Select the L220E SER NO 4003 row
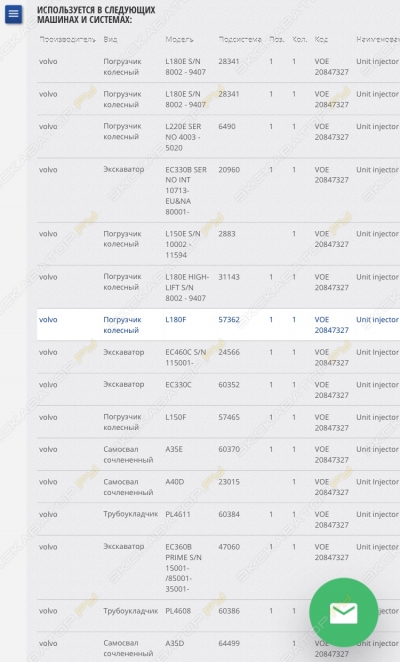 [218, 137]
